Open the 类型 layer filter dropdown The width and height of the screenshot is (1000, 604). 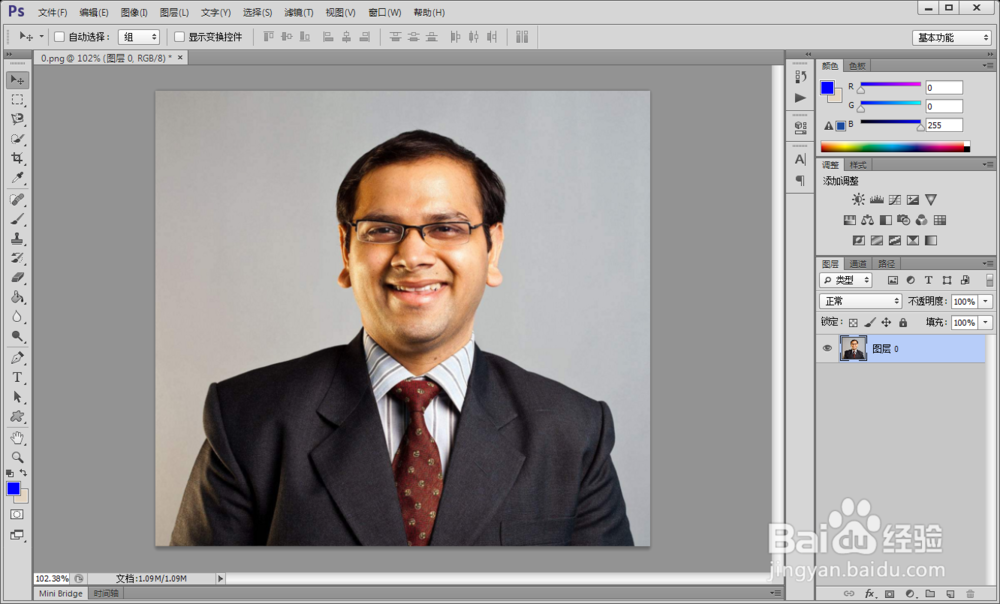tap(846, 280)
